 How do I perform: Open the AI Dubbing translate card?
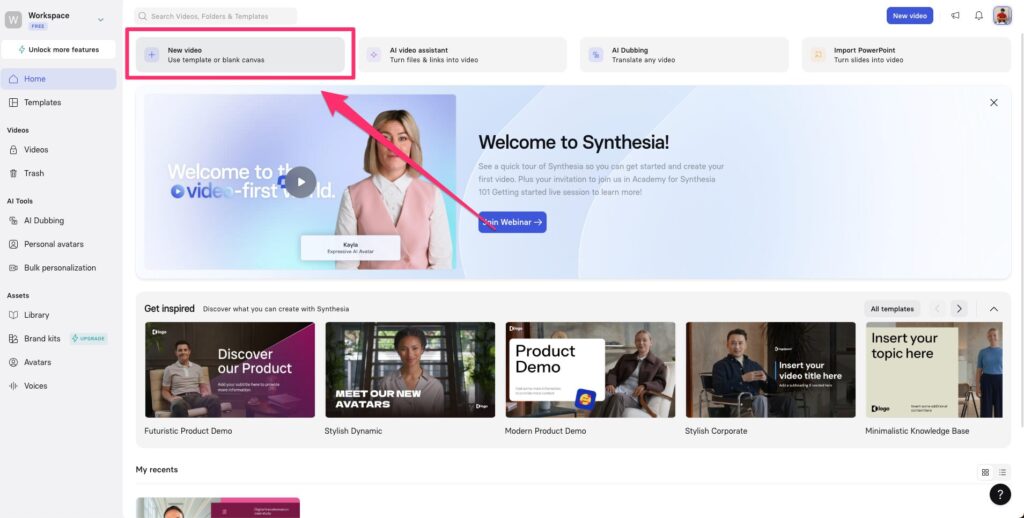click(x=684, y=55)
